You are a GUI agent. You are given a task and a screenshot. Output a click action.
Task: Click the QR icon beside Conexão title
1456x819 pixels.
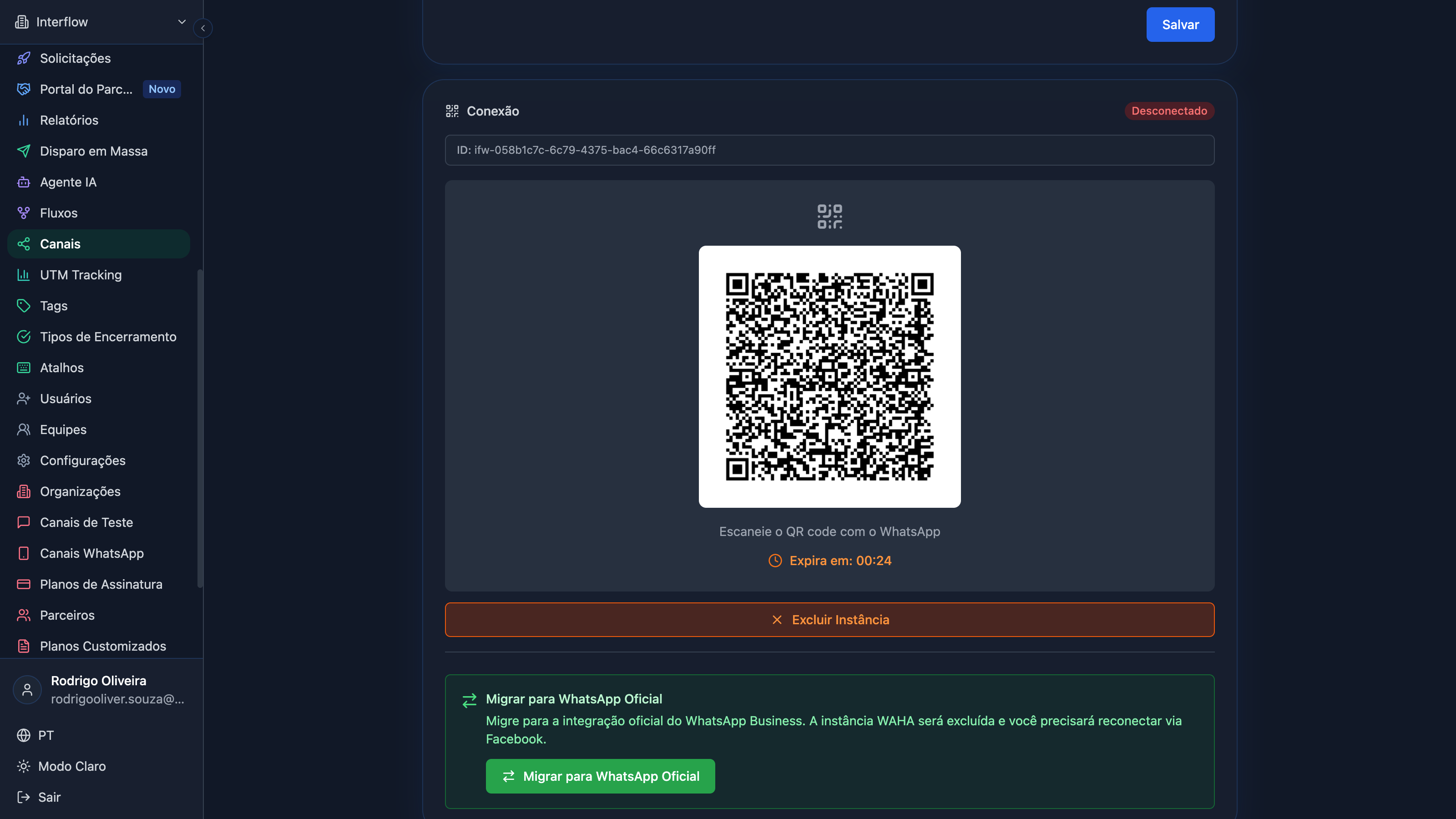[452, 111]
